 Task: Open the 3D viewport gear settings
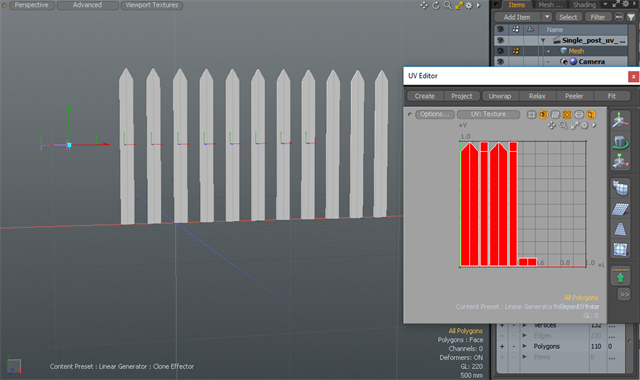point(469,5)
